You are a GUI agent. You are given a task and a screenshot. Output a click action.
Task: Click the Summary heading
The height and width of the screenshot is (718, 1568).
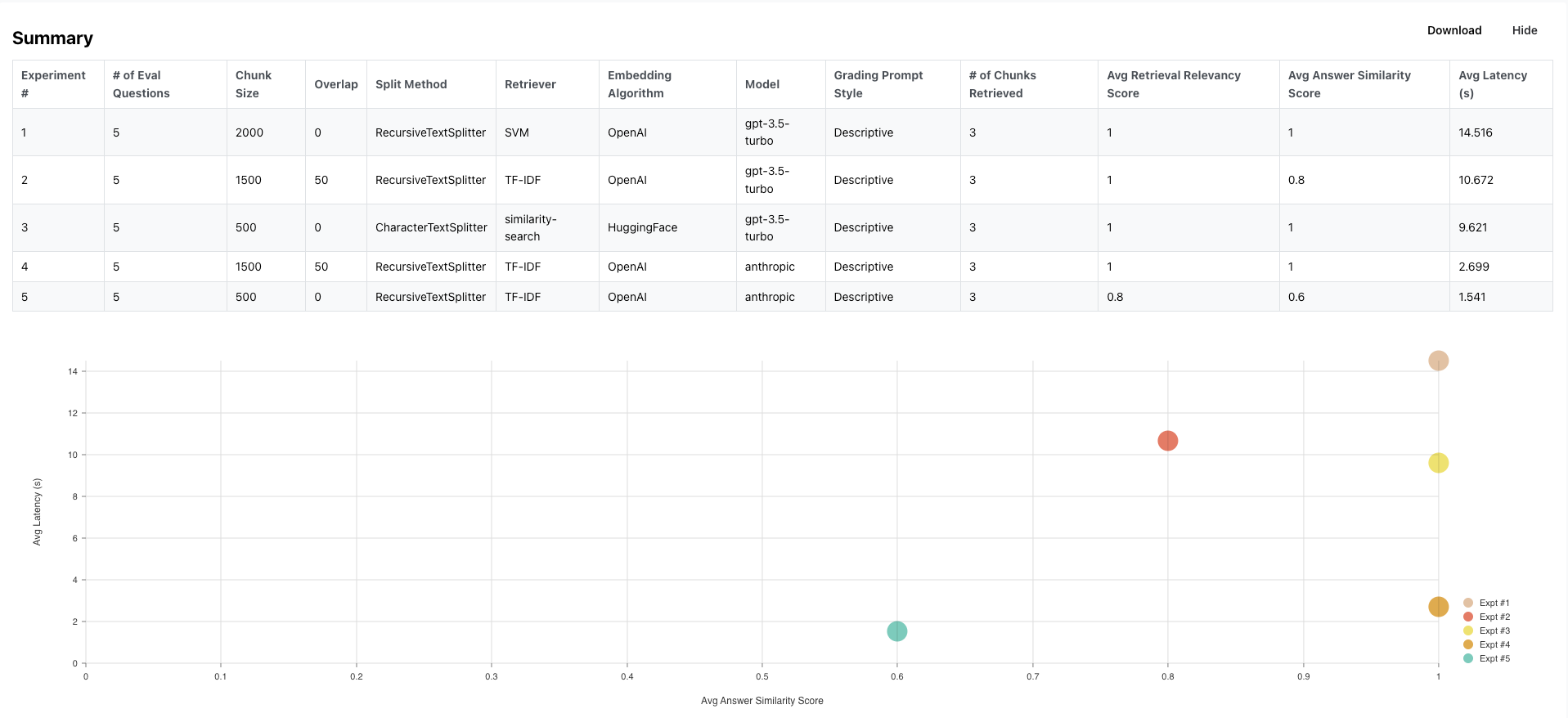pyautogui.click(x=52, y=38)
